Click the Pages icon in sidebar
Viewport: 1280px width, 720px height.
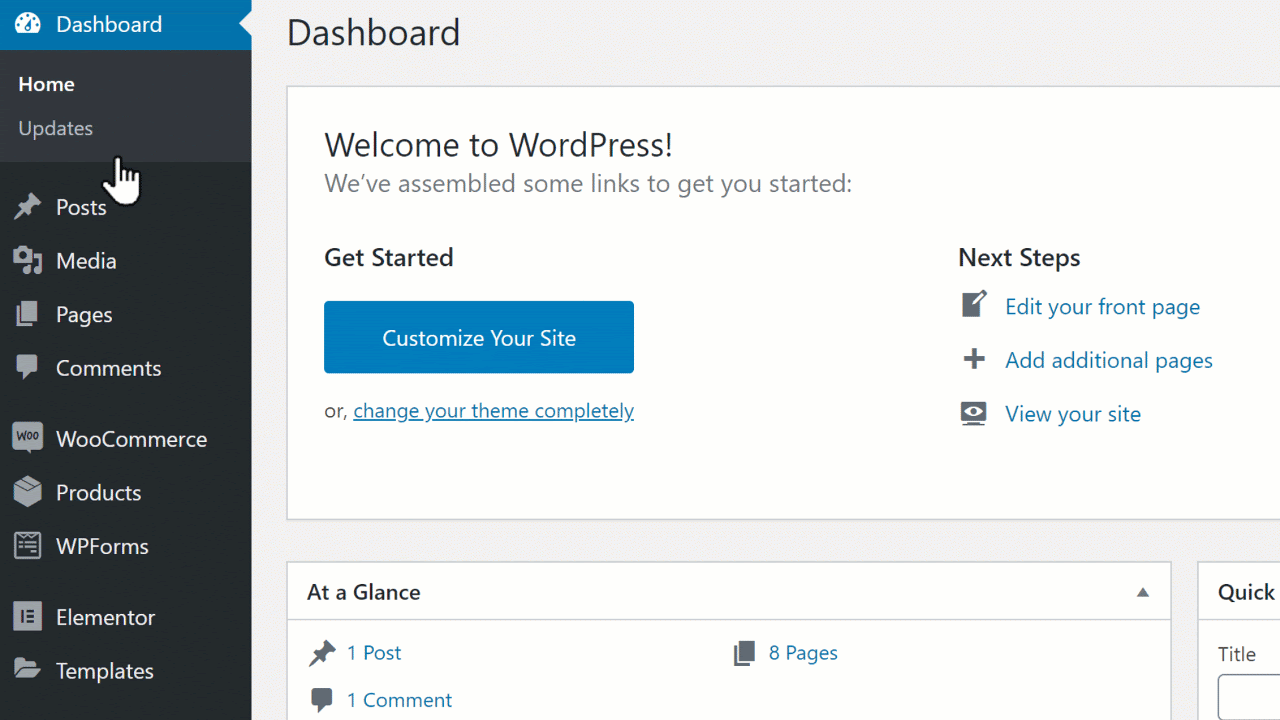pos(28,315)
